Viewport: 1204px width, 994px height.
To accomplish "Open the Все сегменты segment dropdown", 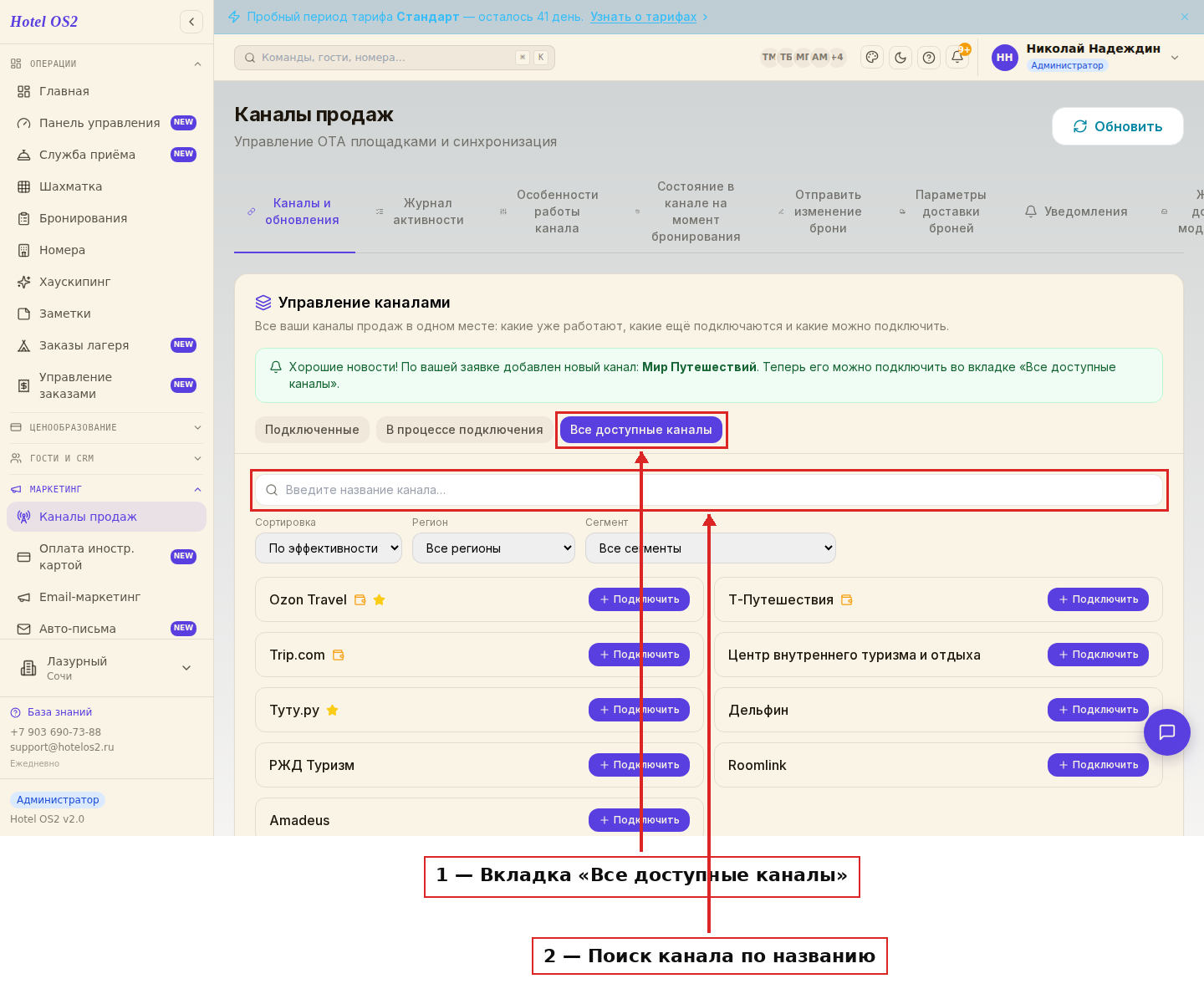I will [x=711, y=548].
